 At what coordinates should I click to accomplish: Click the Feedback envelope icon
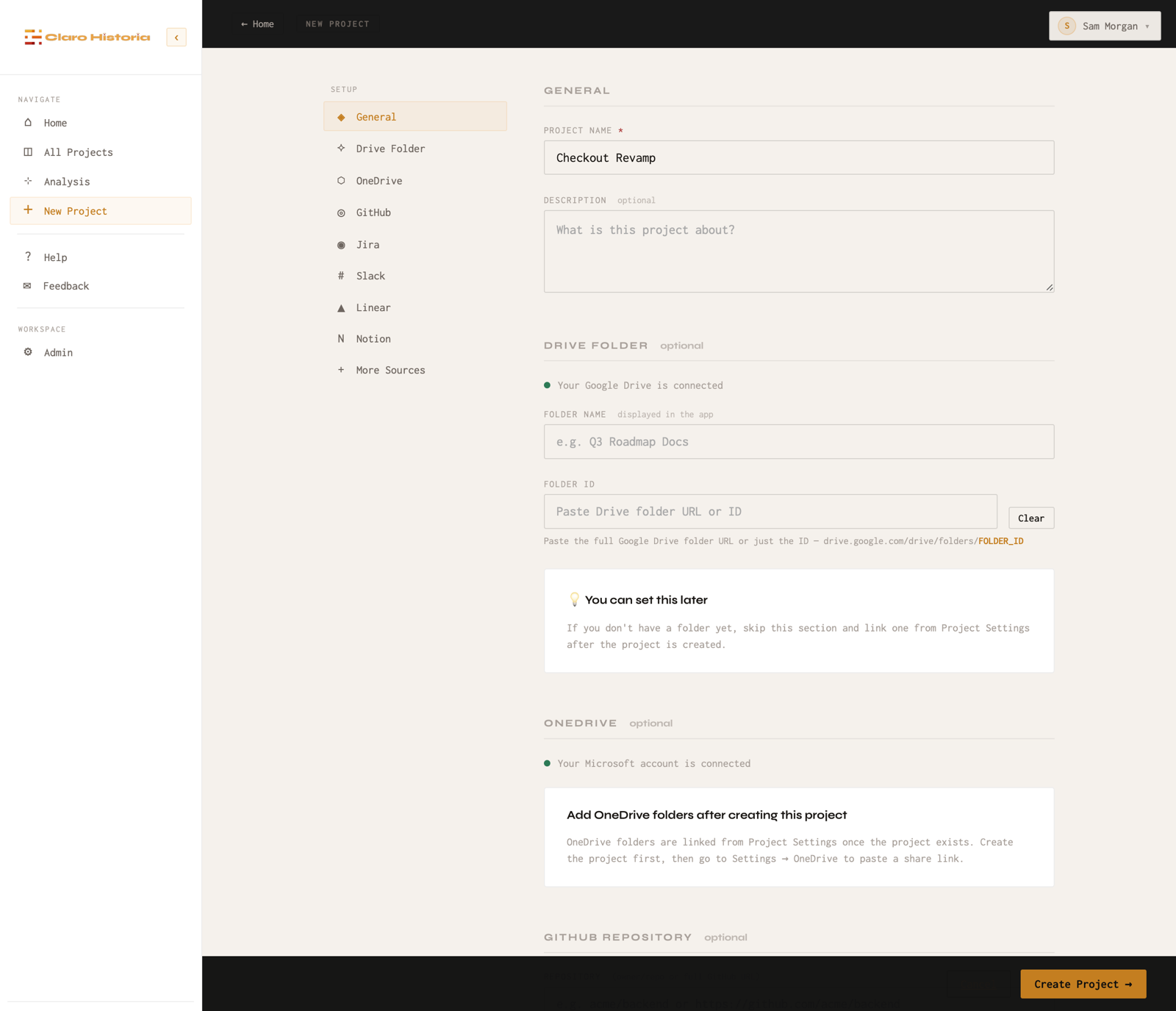pyautogui.click(x=27, y=286)
